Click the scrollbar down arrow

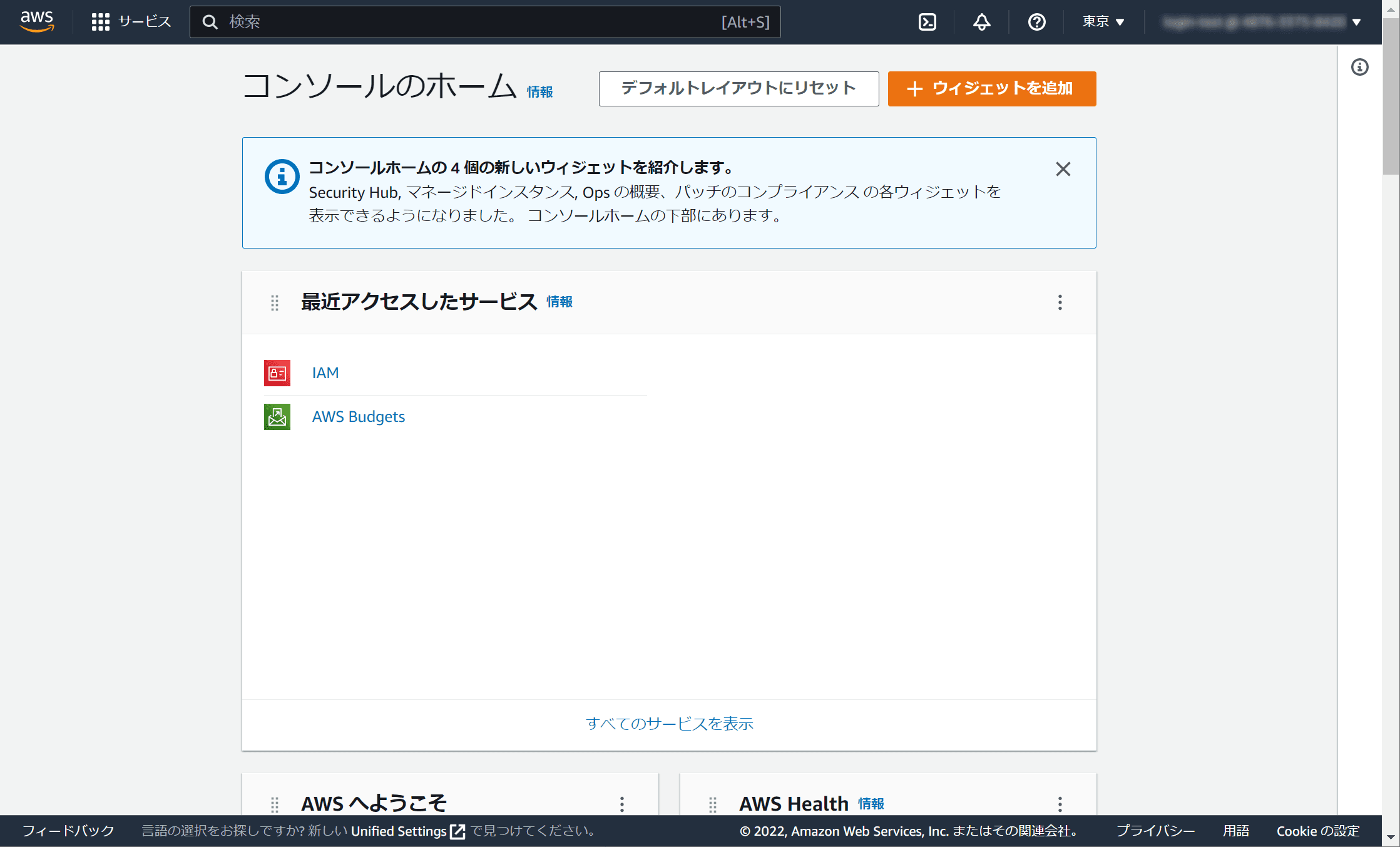pyautogui.click(x=1391, y=837)
